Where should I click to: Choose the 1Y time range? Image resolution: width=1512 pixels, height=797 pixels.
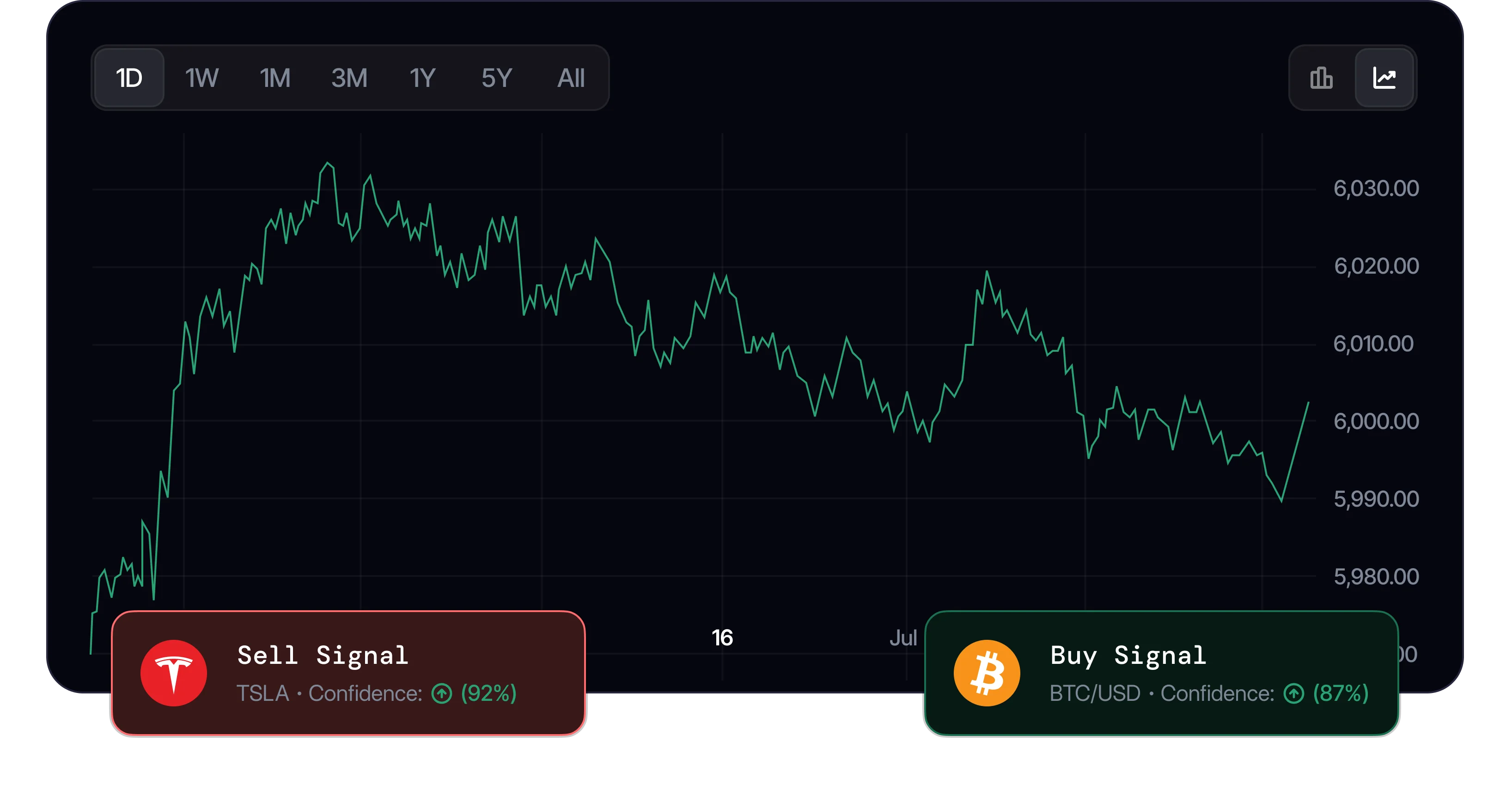423,78
